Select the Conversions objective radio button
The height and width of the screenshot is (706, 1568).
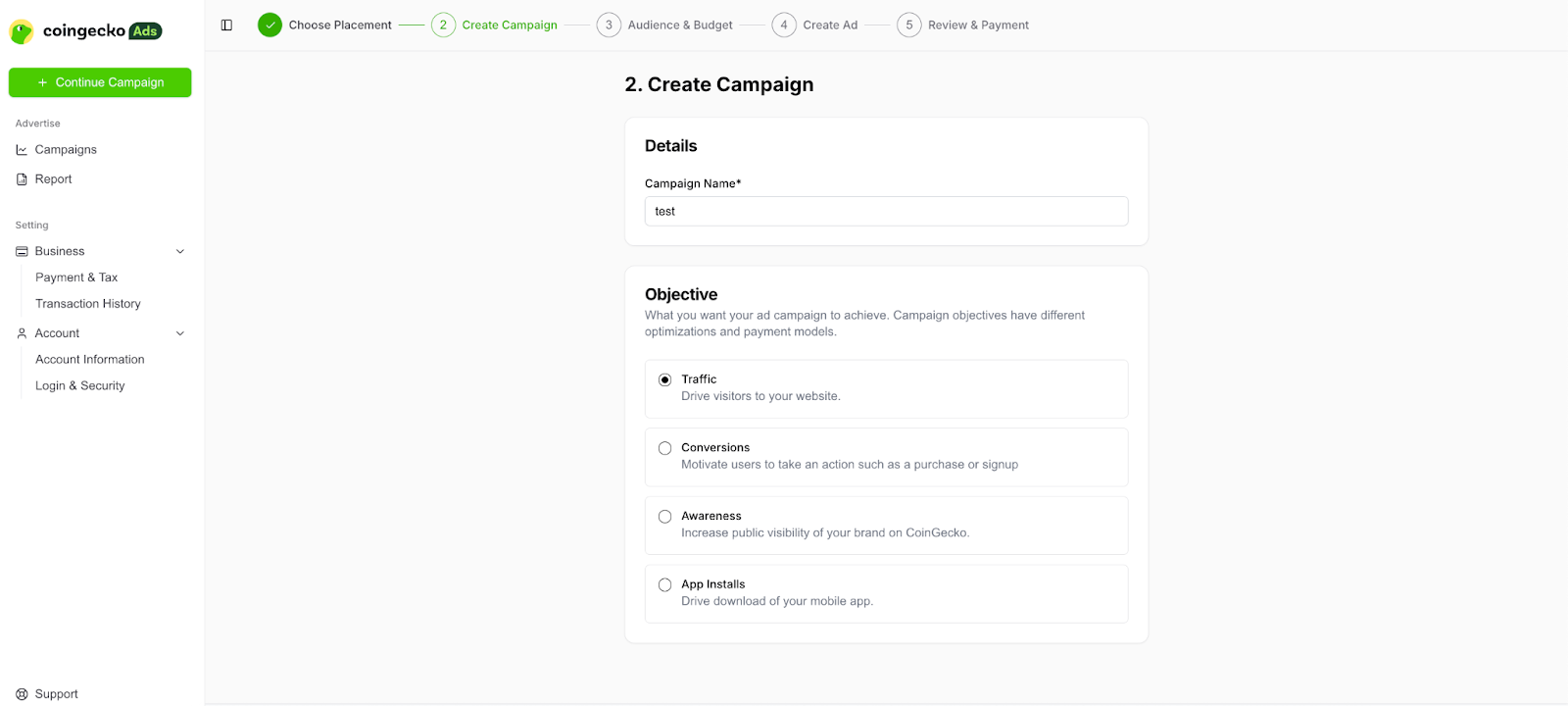tap(665, 448)
